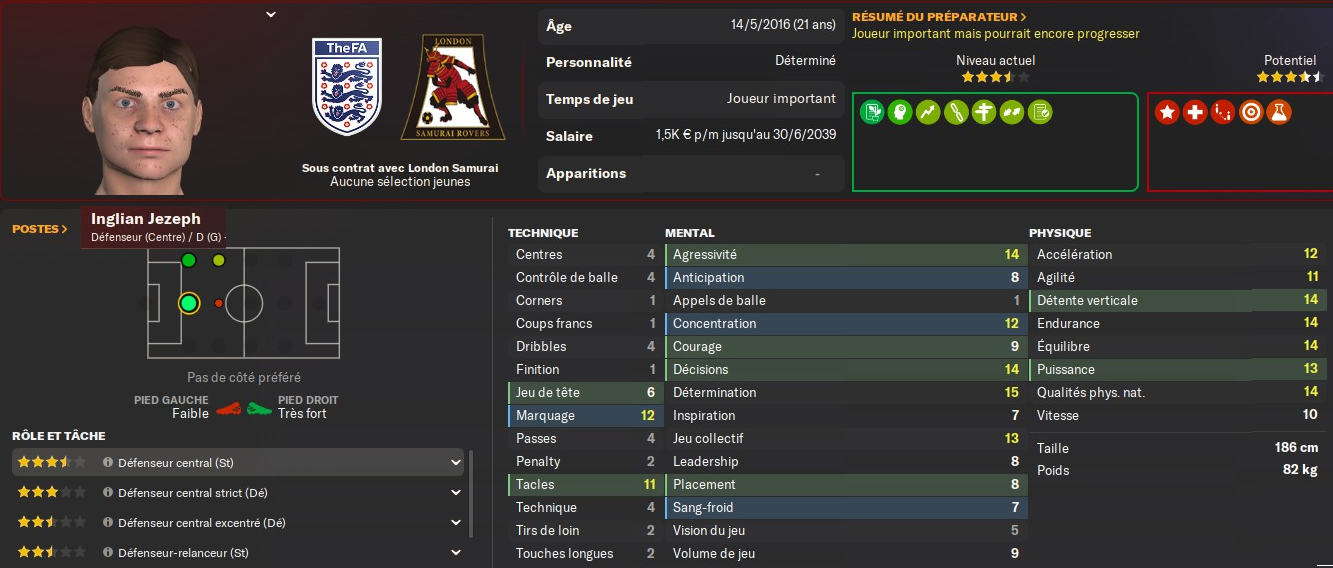Click the TheFA England crest
This screenshot has width=1333, height=568.
[347, 87]
